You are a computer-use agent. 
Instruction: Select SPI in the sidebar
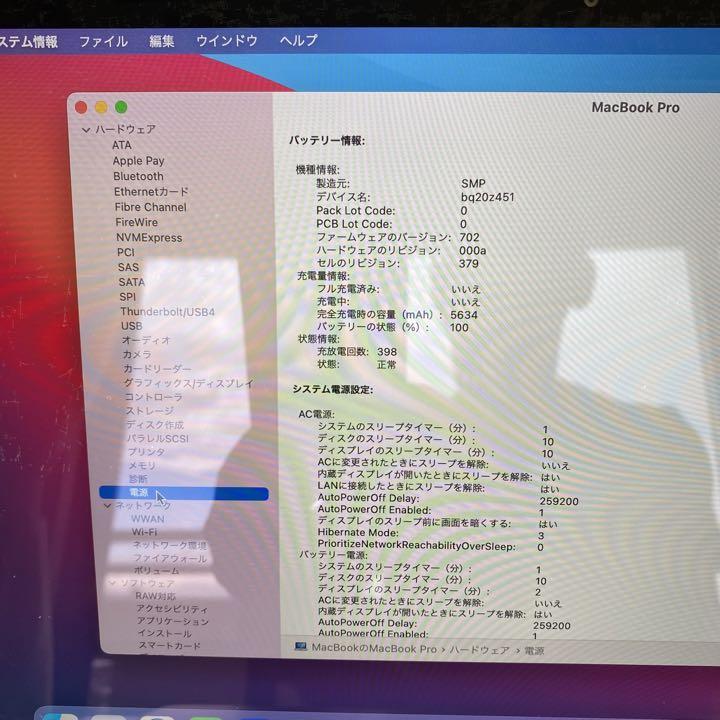coord(128,297)
